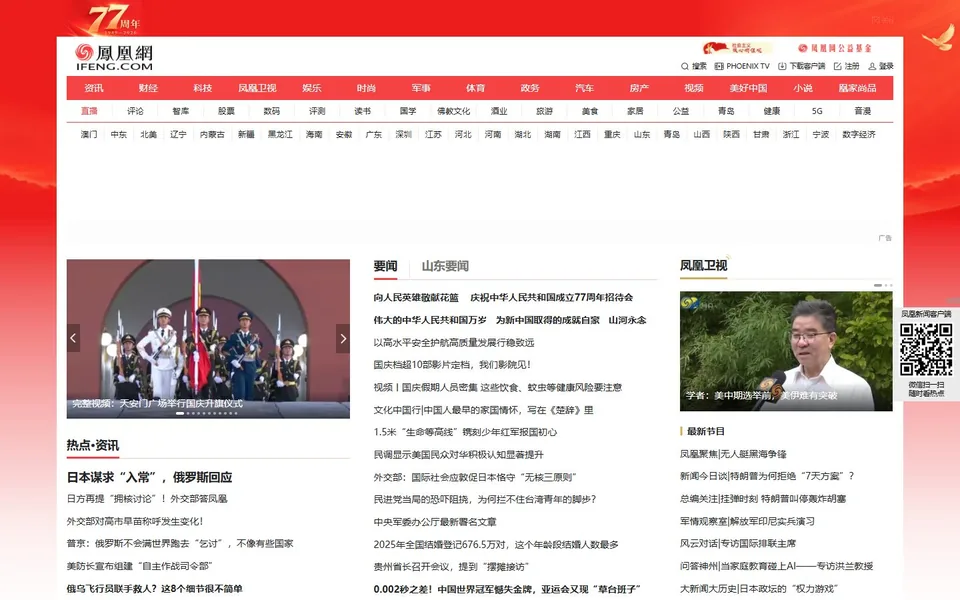Screen dimensions: 960x600
Task: Click the 77周年 anniversary logo
Action: 114,19
